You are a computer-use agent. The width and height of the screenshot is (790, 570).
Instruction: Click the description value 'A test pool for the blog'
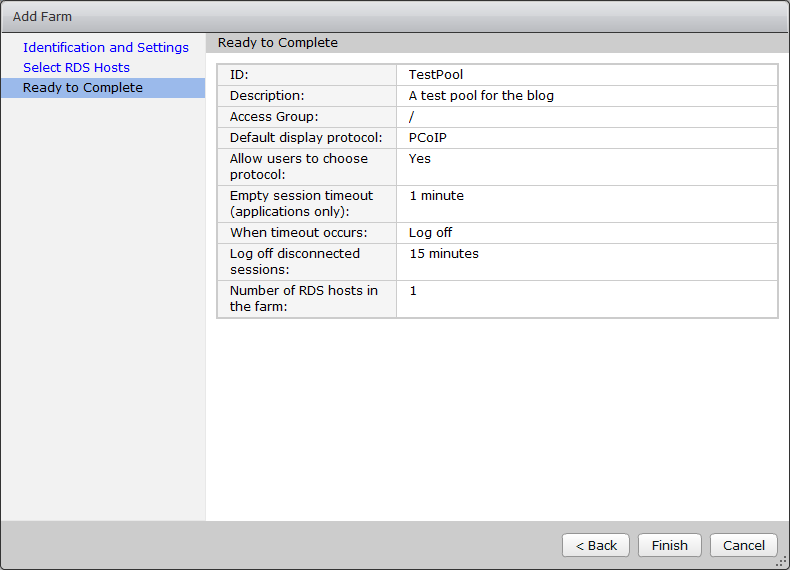(481, 96)
